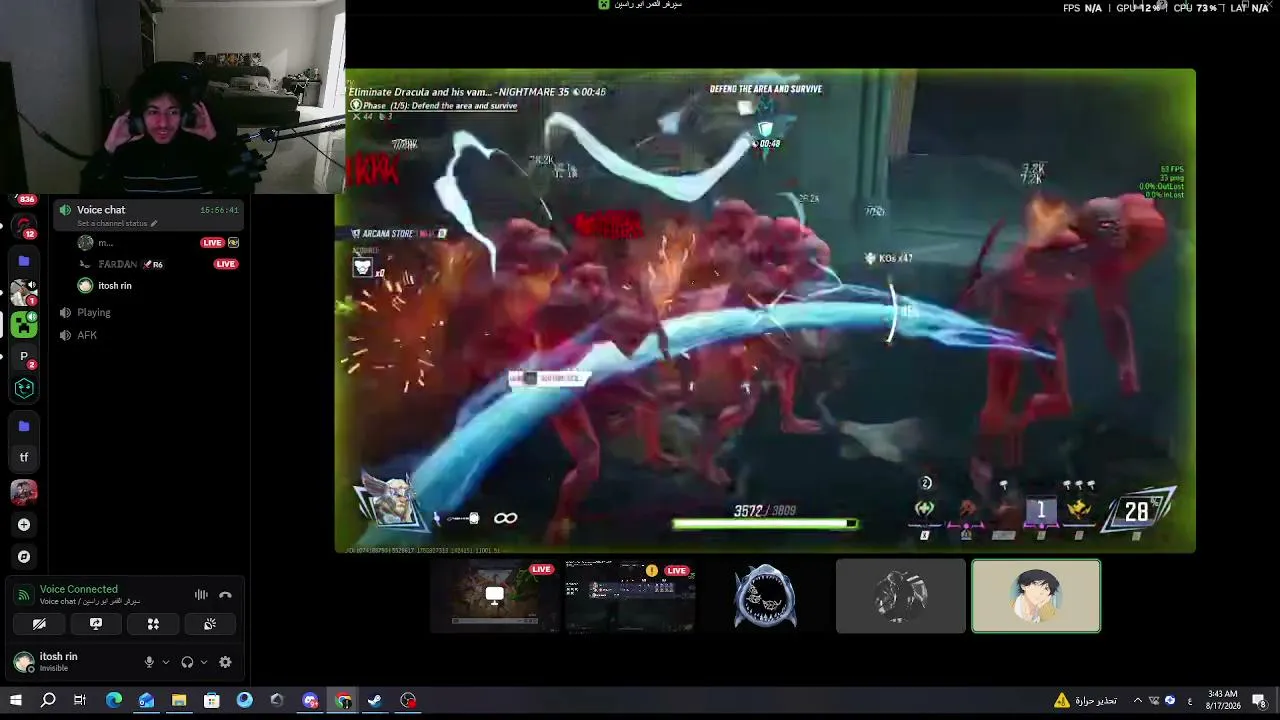The image size is (1280, 720).
Task: Open the heat warning taskbar widget
Action: (1085, 700)
